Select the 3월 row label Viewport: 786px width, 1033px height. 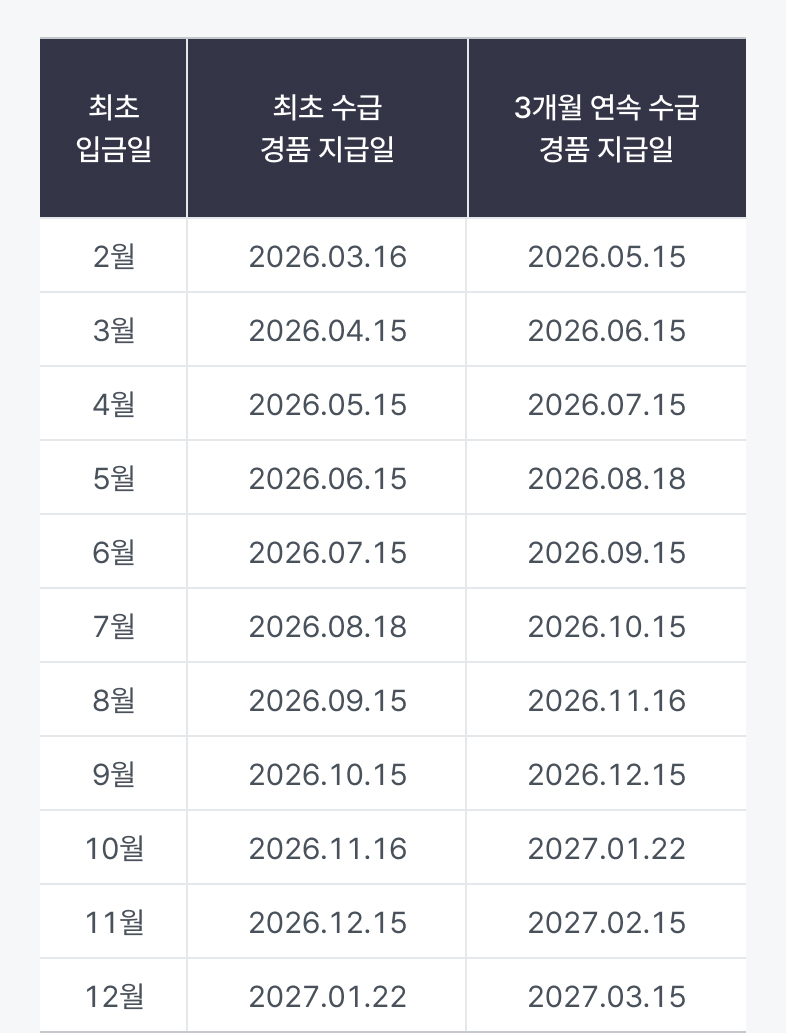[113, 329]
